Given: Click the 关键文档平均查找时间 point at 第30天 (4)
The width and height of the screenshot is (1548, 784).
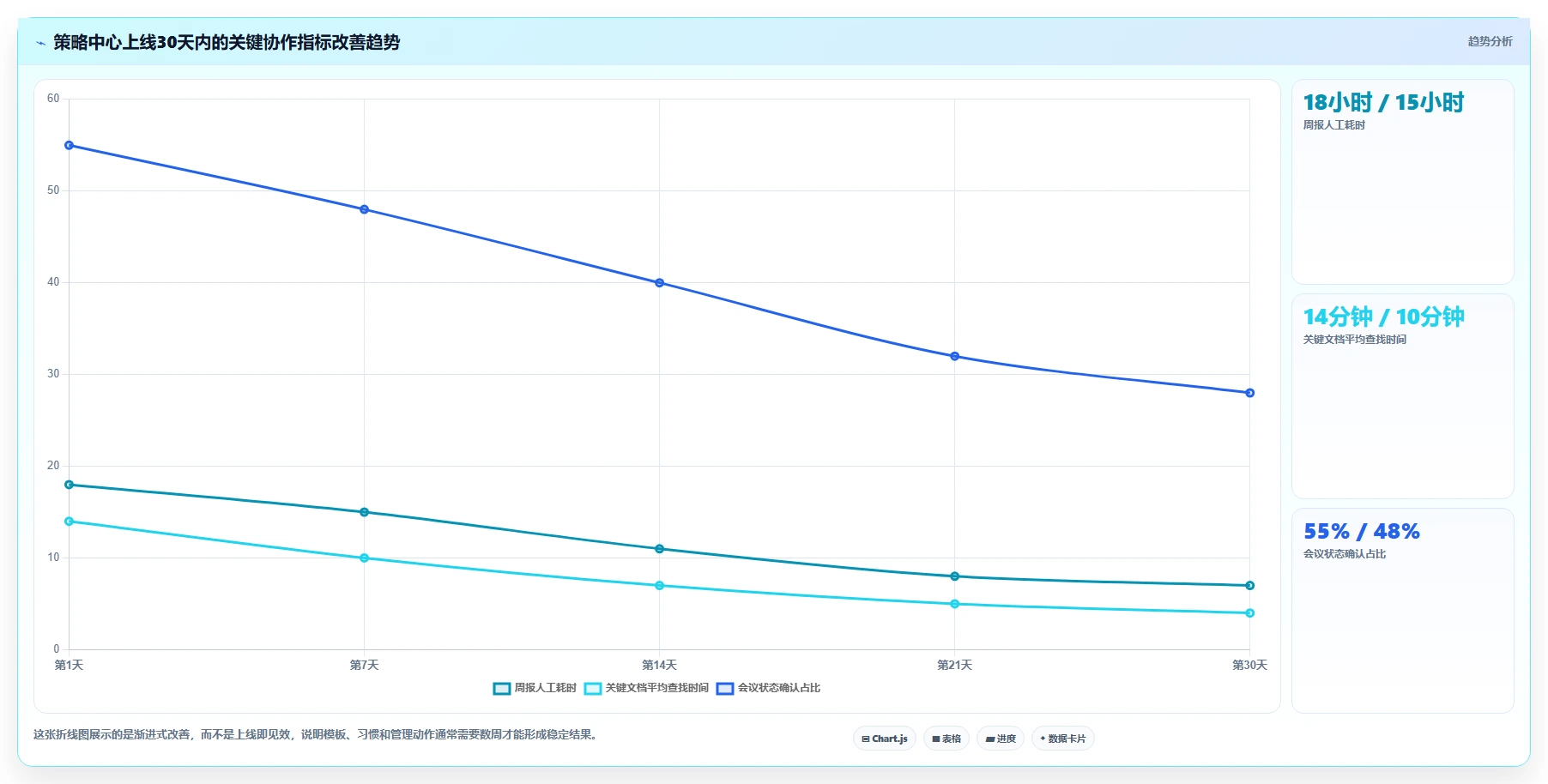Looking at the screenshot, I should coord(1250,613).
